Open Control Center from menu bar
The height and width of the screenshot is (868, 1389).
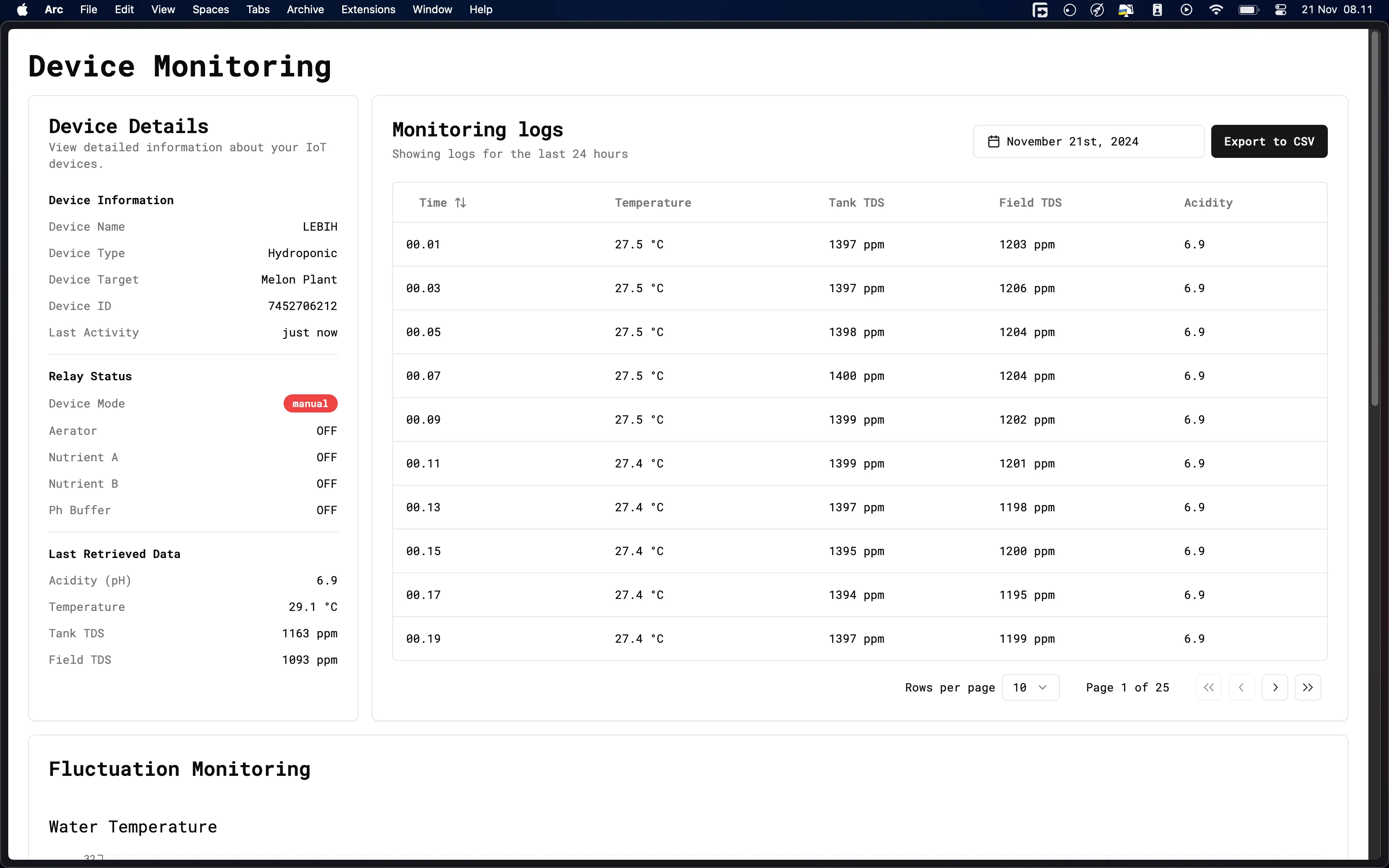point(1281,10)
